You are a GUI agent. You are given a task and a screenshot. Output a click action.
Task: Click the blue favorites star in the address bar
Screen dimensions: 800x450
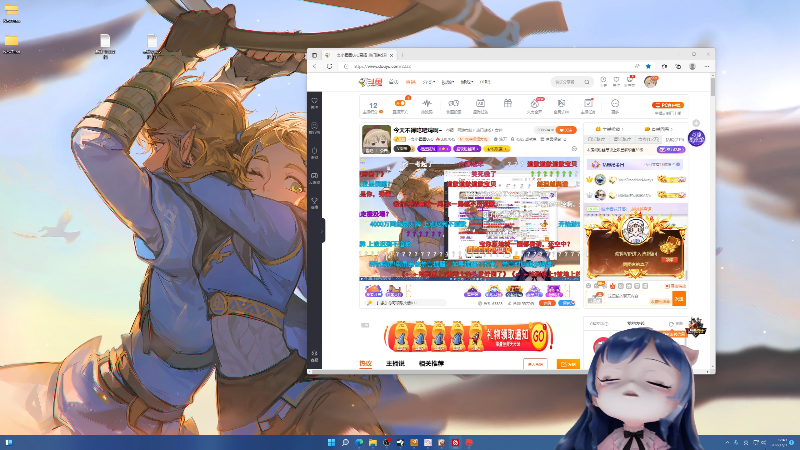click(648, 66)
